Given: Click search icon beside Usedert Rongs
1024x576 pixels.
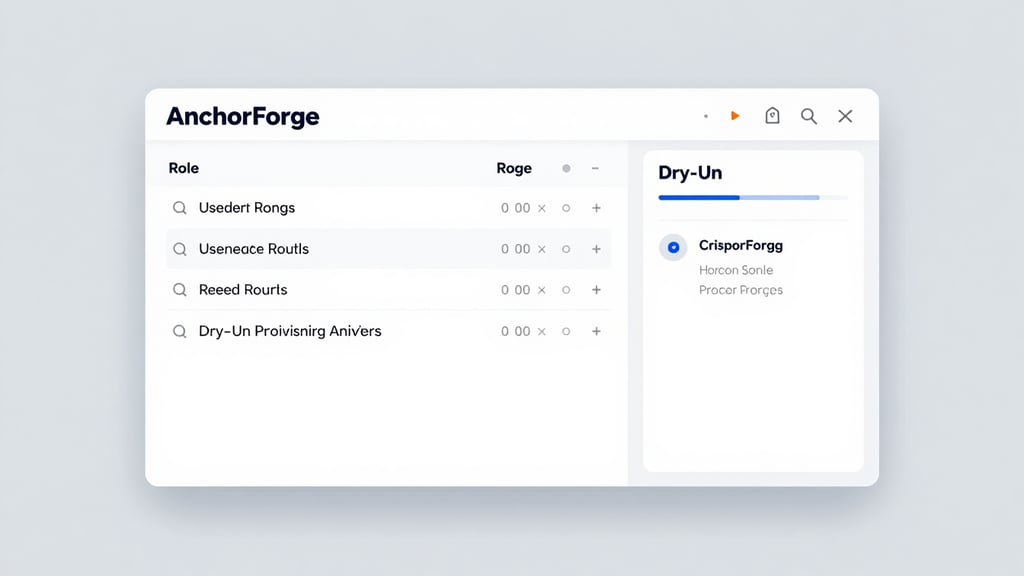Looking at the screenshot, I should click(180, 208).
